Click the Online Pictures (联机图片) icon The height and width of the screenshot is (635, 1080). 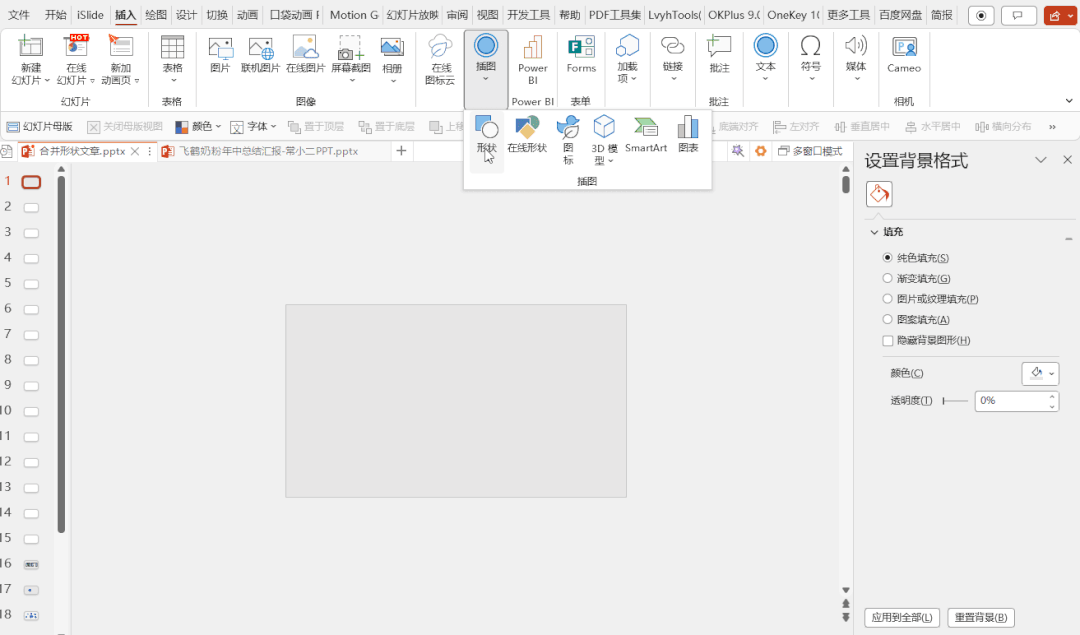pos(261,48)
